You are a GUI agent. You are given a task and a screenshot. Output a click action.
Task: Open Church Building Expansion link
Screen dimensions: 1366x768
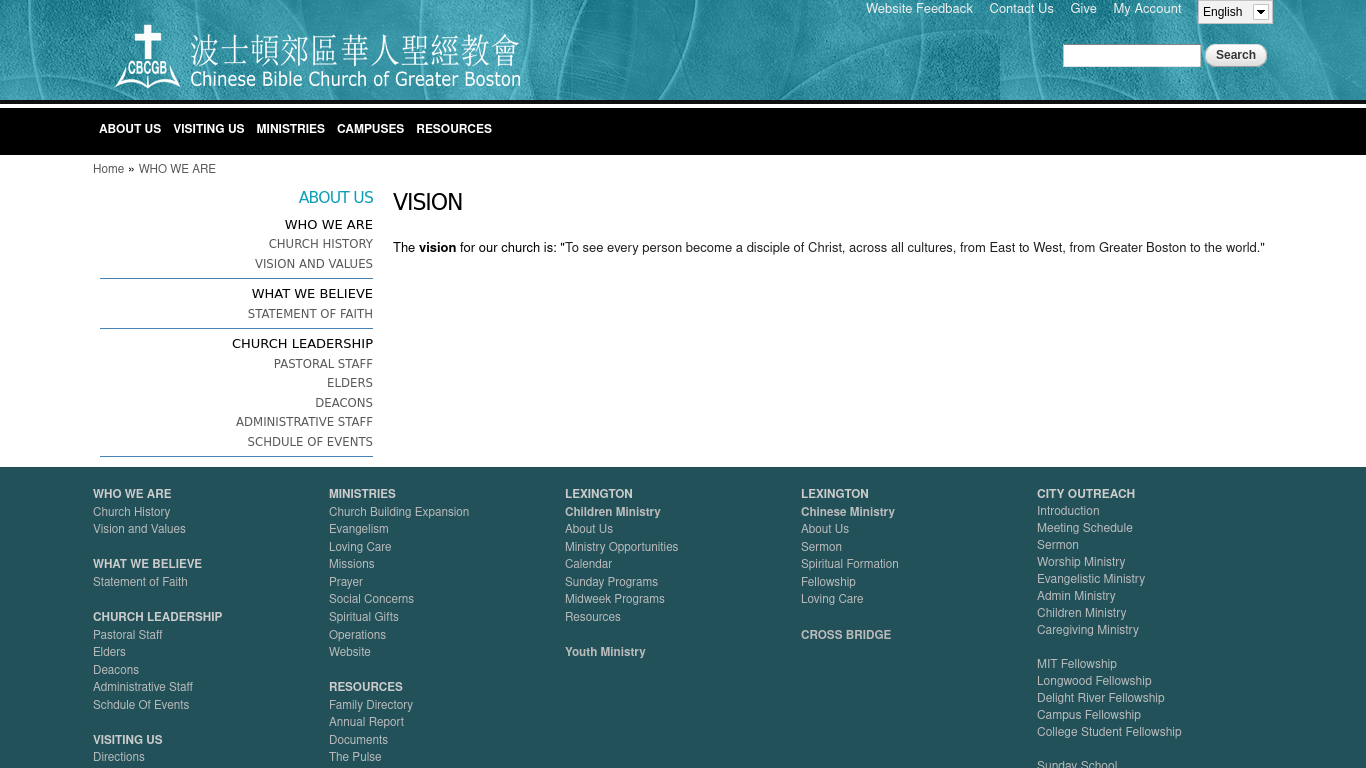399,512
